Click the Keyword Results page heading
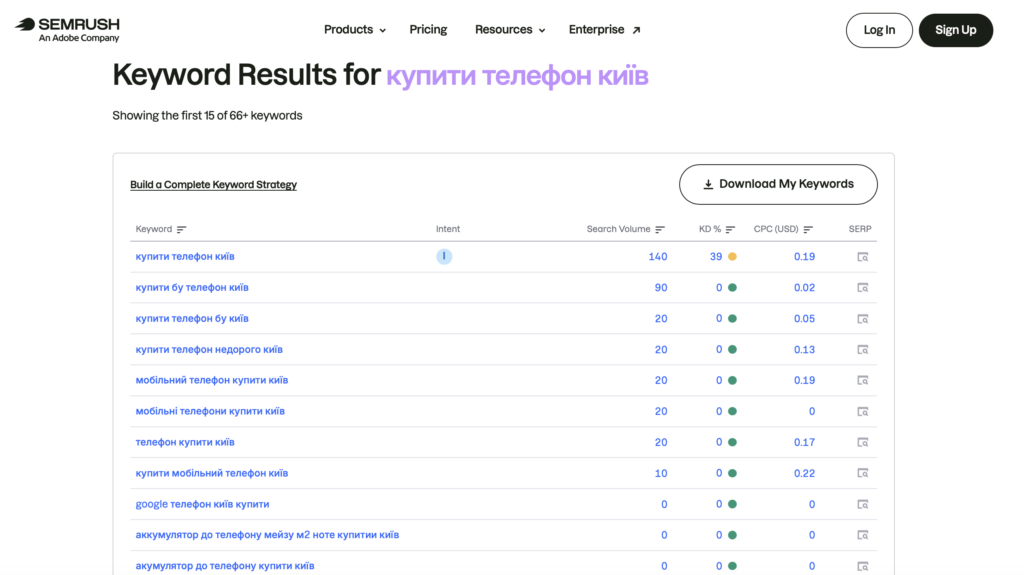The height and width of the screenshot is (575, 1024). [380, 75]
